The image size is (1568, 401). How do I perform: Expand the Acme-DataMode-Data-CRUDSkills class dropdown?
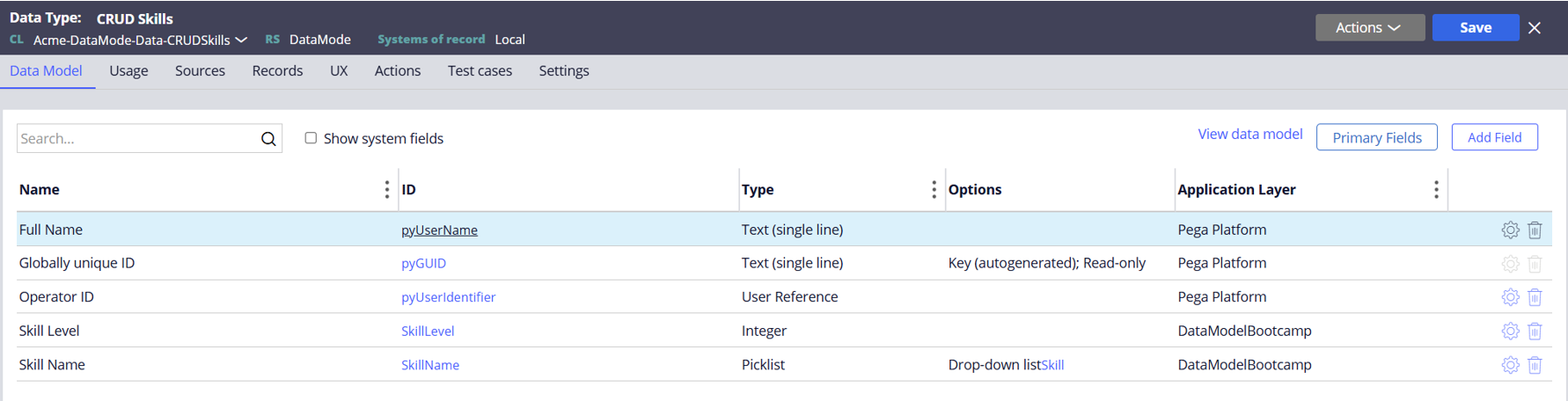pos(241,40)
